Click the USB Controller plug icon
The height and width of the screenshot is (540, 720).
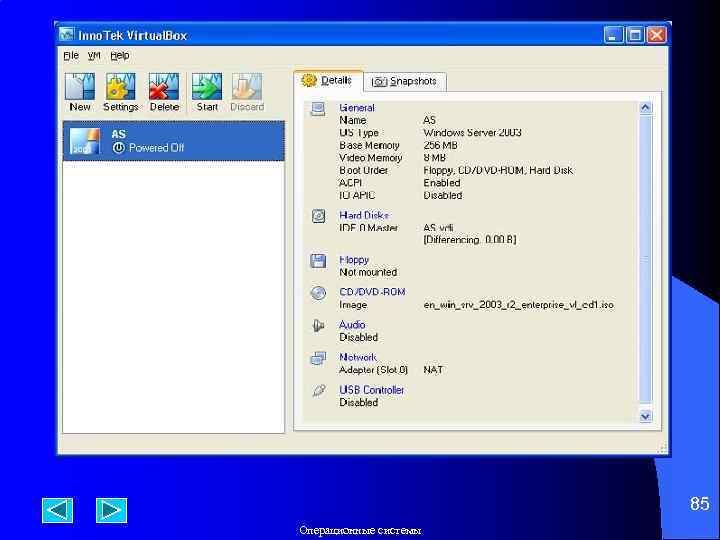(x=319, y=391)
